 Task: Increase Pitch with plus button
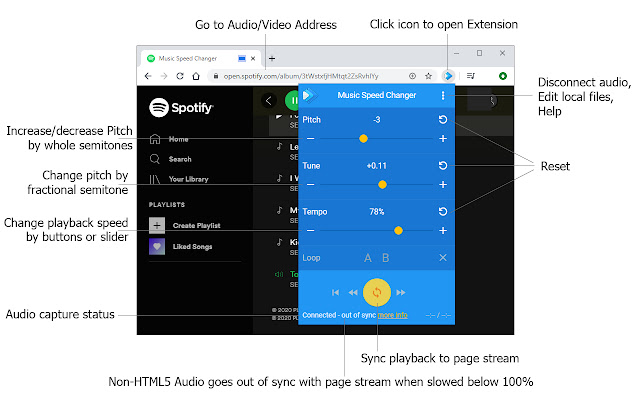click(443, 139)
